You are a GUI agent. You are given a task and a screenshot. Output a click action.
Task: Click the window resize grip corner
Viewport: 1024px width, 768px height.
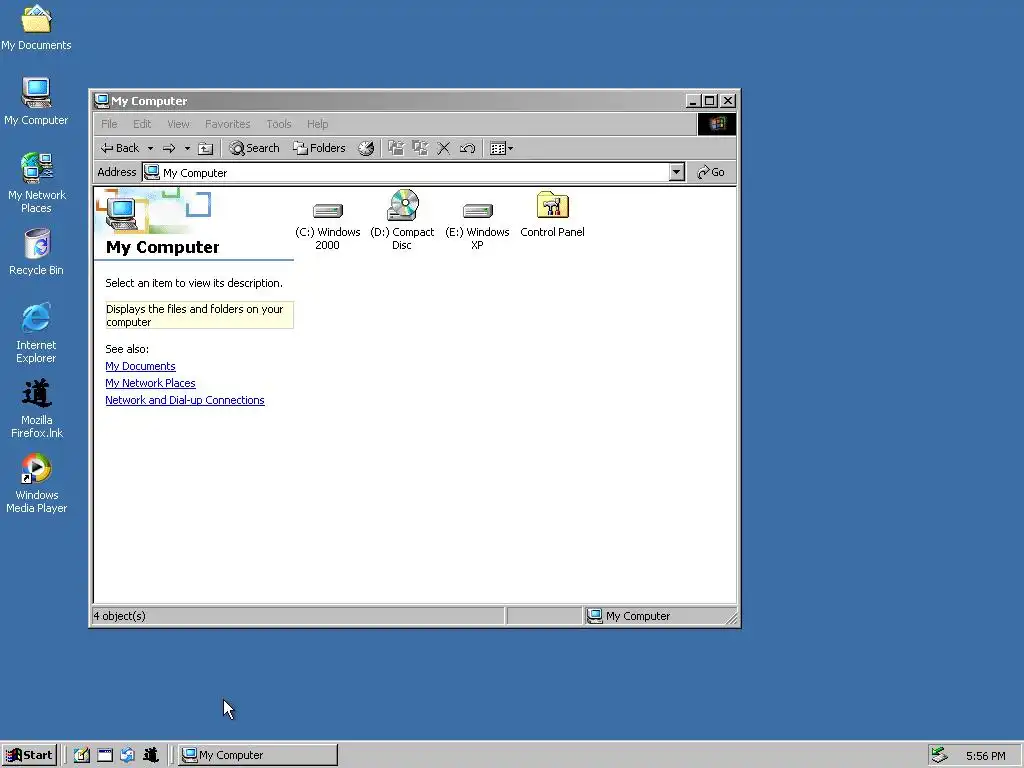pos(731,618)
